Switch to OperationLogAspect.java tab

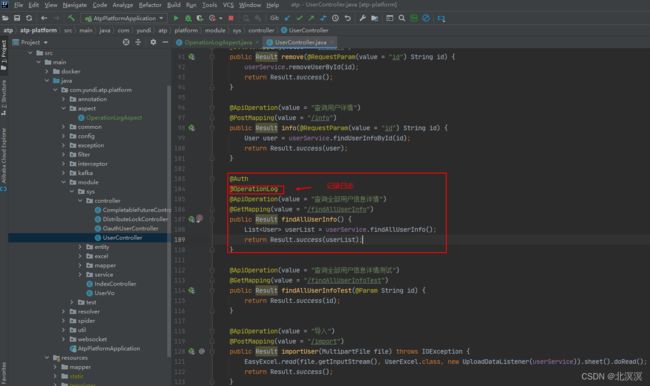[x=218, y=42]
